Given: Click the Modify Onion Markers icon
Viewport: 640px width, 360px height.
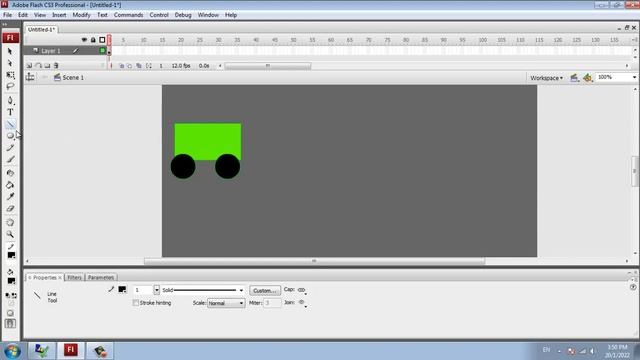Looking at the screenshot, I should coord(149,66).
